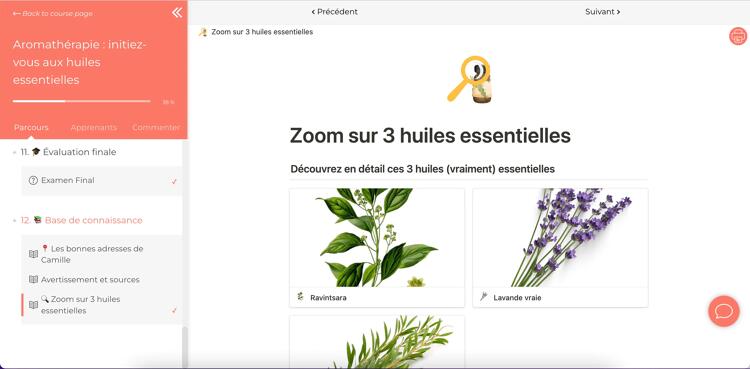Click the checkmark next to Examen Final
This screenshot has height=369, width=750.
[x=174, y=181]
